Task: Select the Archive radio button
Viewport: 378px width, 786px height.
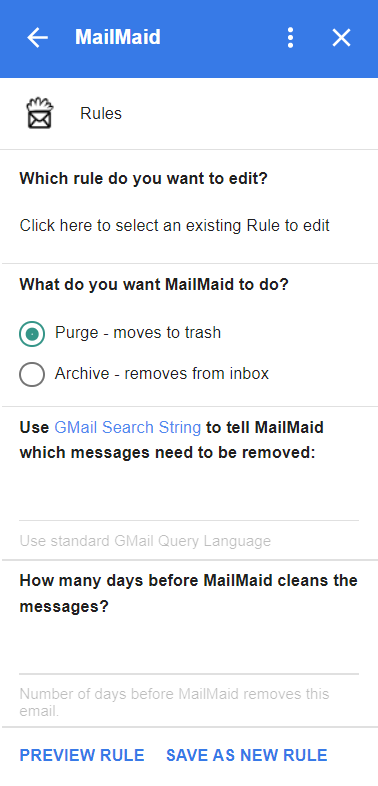Action: pyautogui.click(x=32, y=374)
